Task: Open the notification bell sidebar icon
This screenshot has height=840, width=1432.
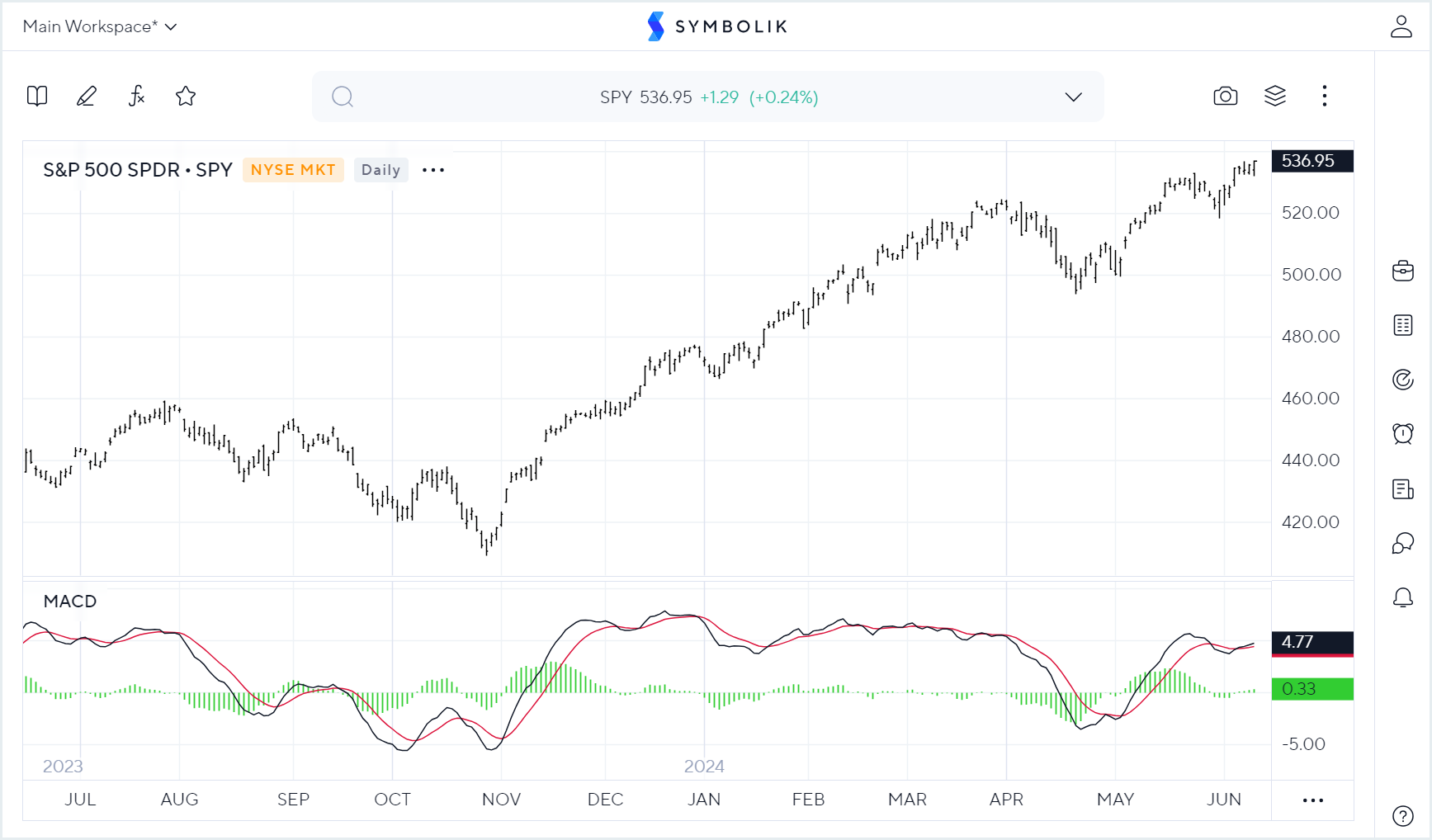Action: tap(1403, 597)
